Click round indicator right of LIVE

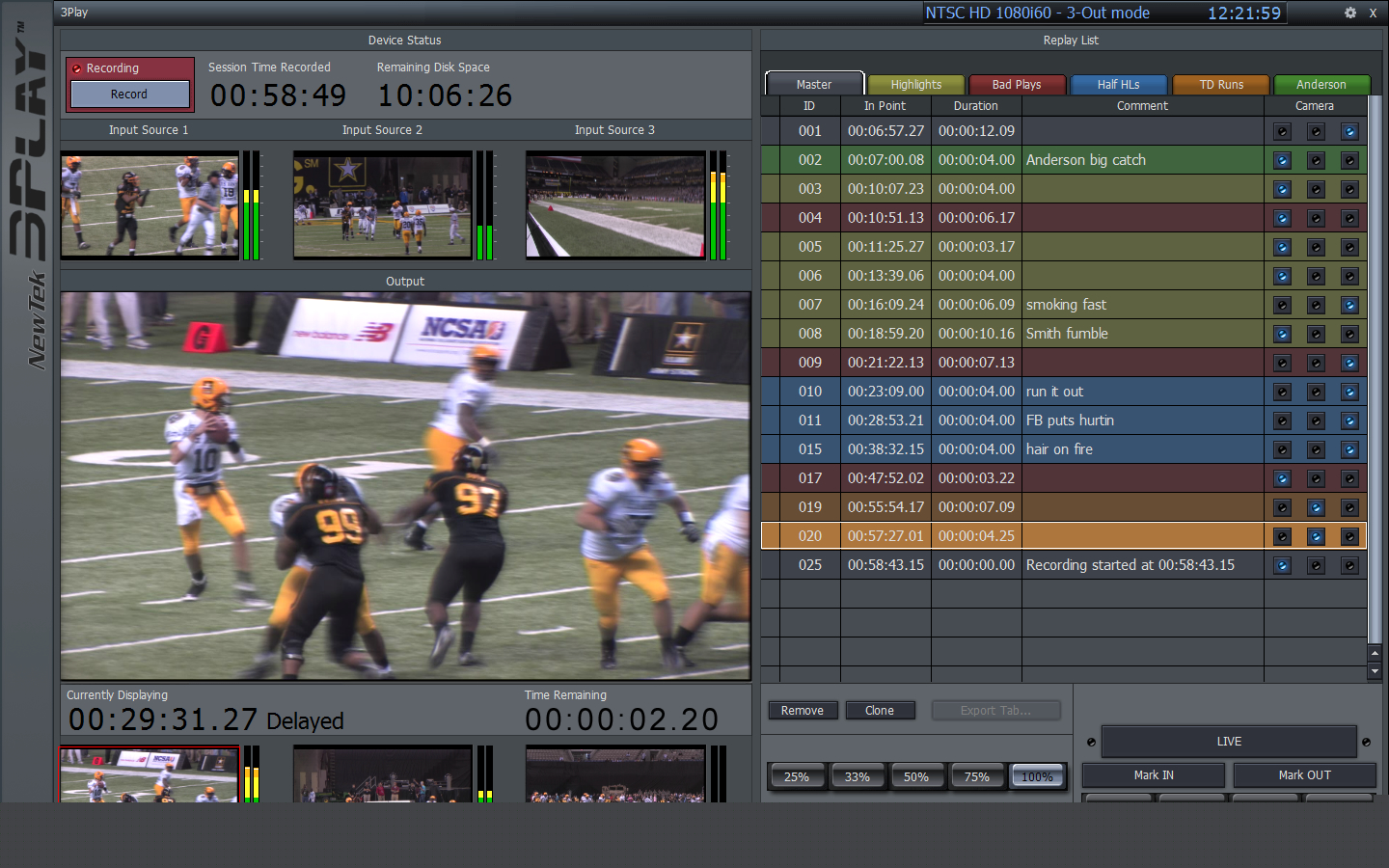pyautogui.click(x=1366, y=742)
